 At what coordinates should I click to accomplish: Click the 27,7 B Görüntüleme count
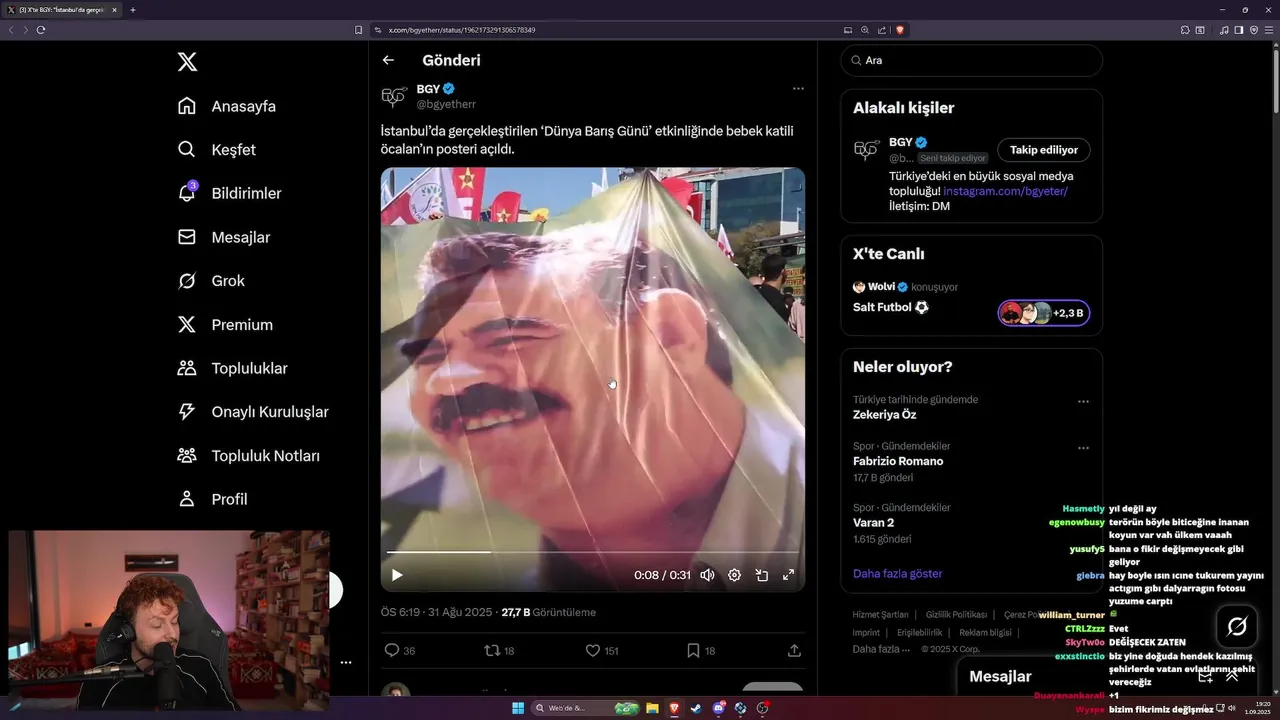[x=548, y=612]
